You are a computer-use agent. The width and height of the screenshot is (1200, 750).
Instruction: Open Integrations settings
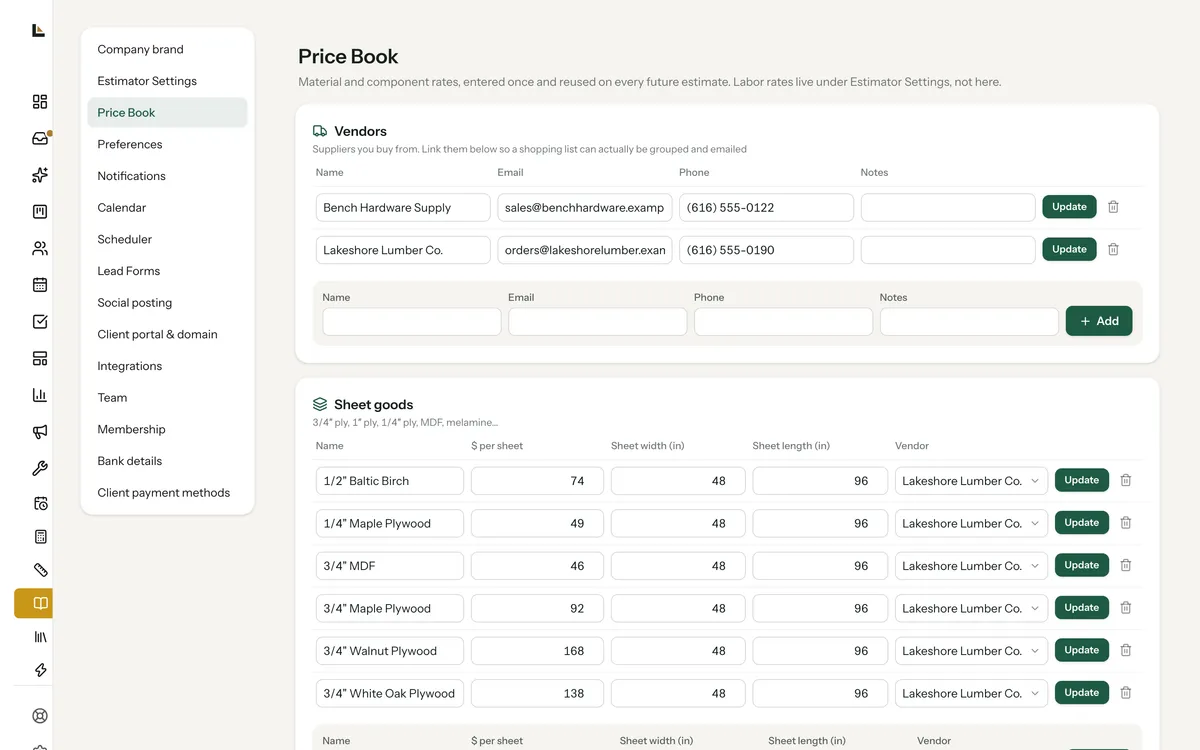tap(167, 366)
